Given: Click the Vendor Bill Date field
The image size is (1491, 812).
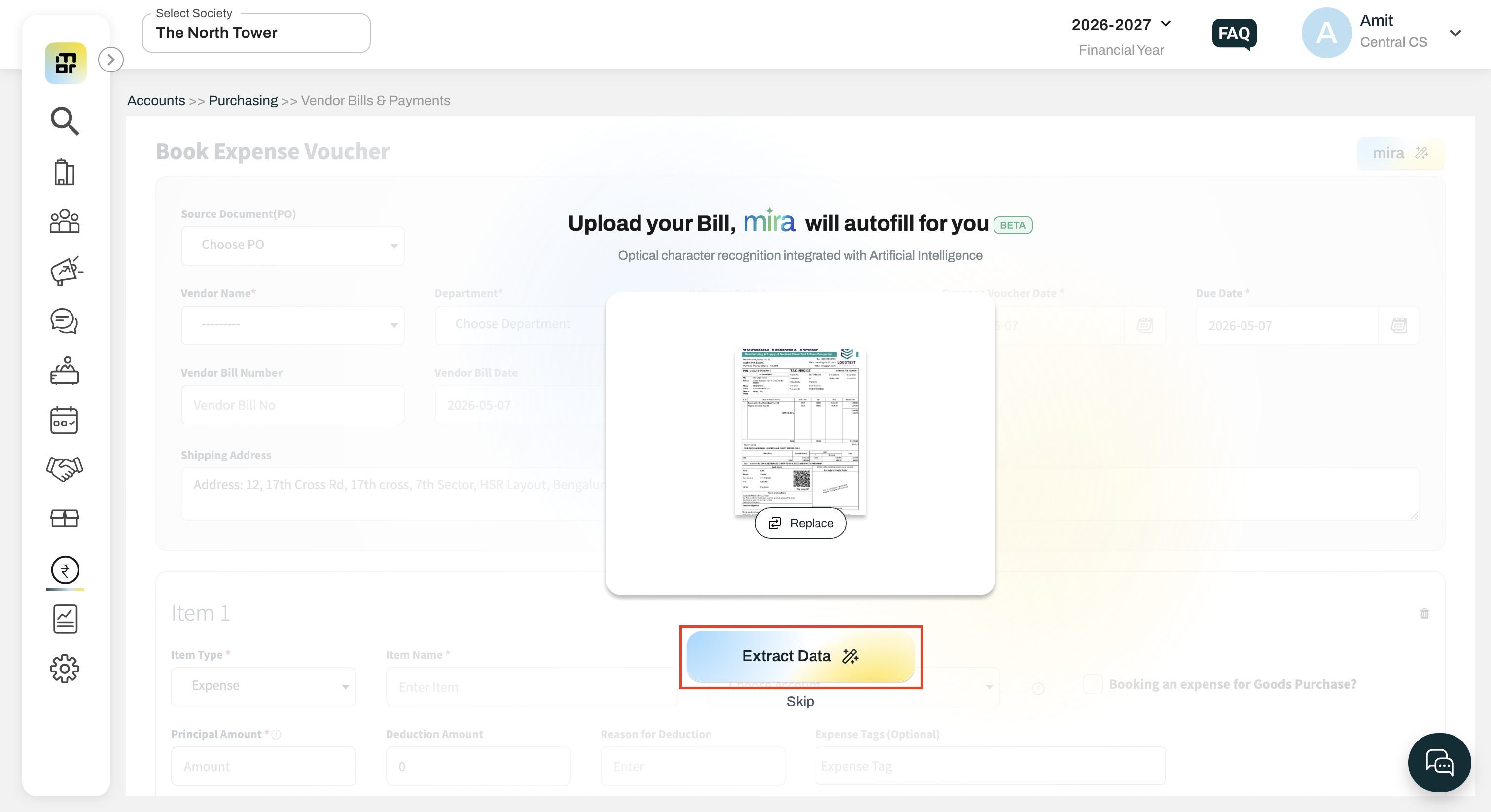Looking at the screenshot, I should pyautogui.click(x=520, y=405).
